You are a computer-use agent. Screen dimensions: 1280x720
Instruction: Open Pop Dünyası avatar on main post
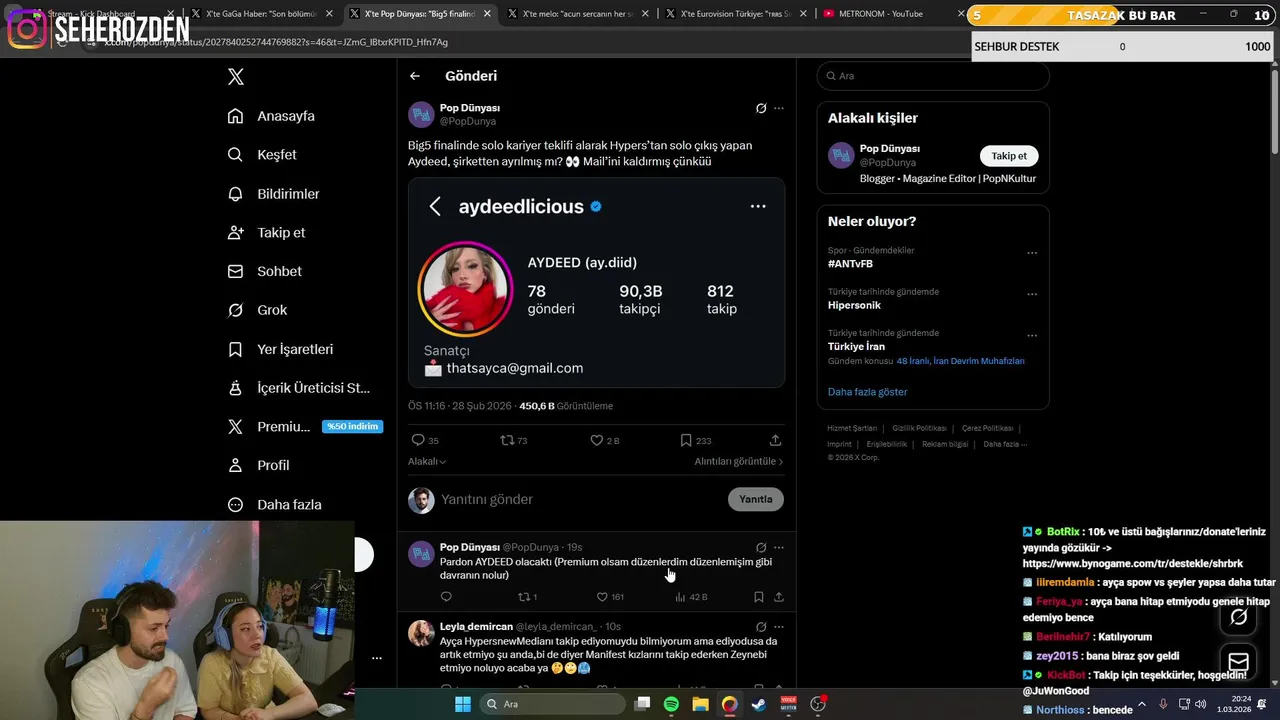click(x=421, y=114)
